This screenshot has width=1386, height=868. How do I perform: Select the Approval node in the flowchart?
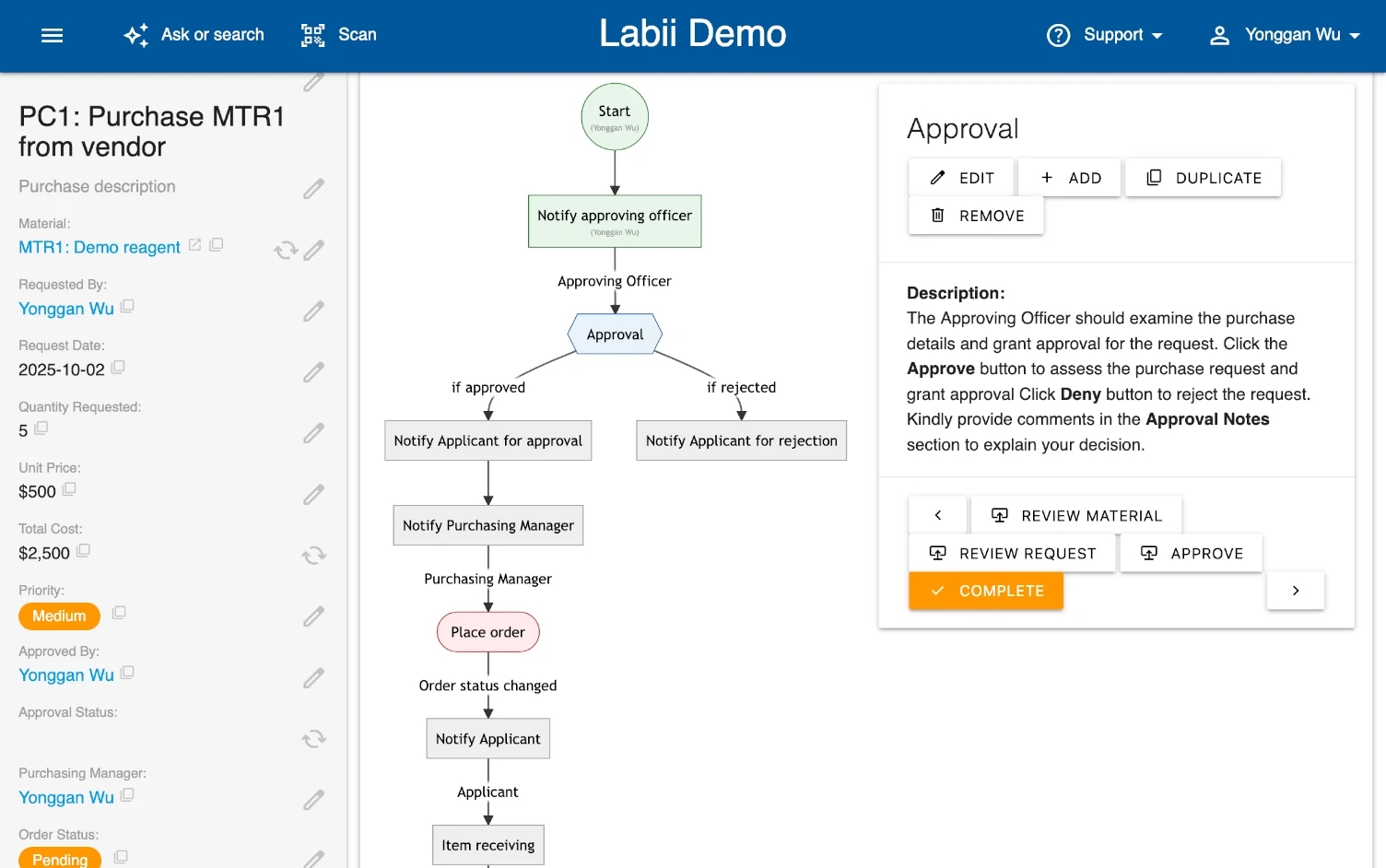[614, 334]
